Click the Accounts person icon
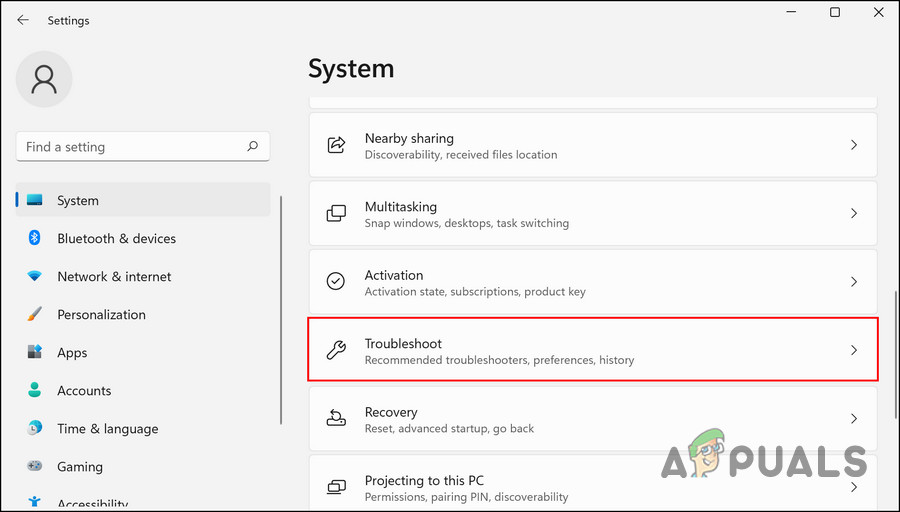 point(34,390)
